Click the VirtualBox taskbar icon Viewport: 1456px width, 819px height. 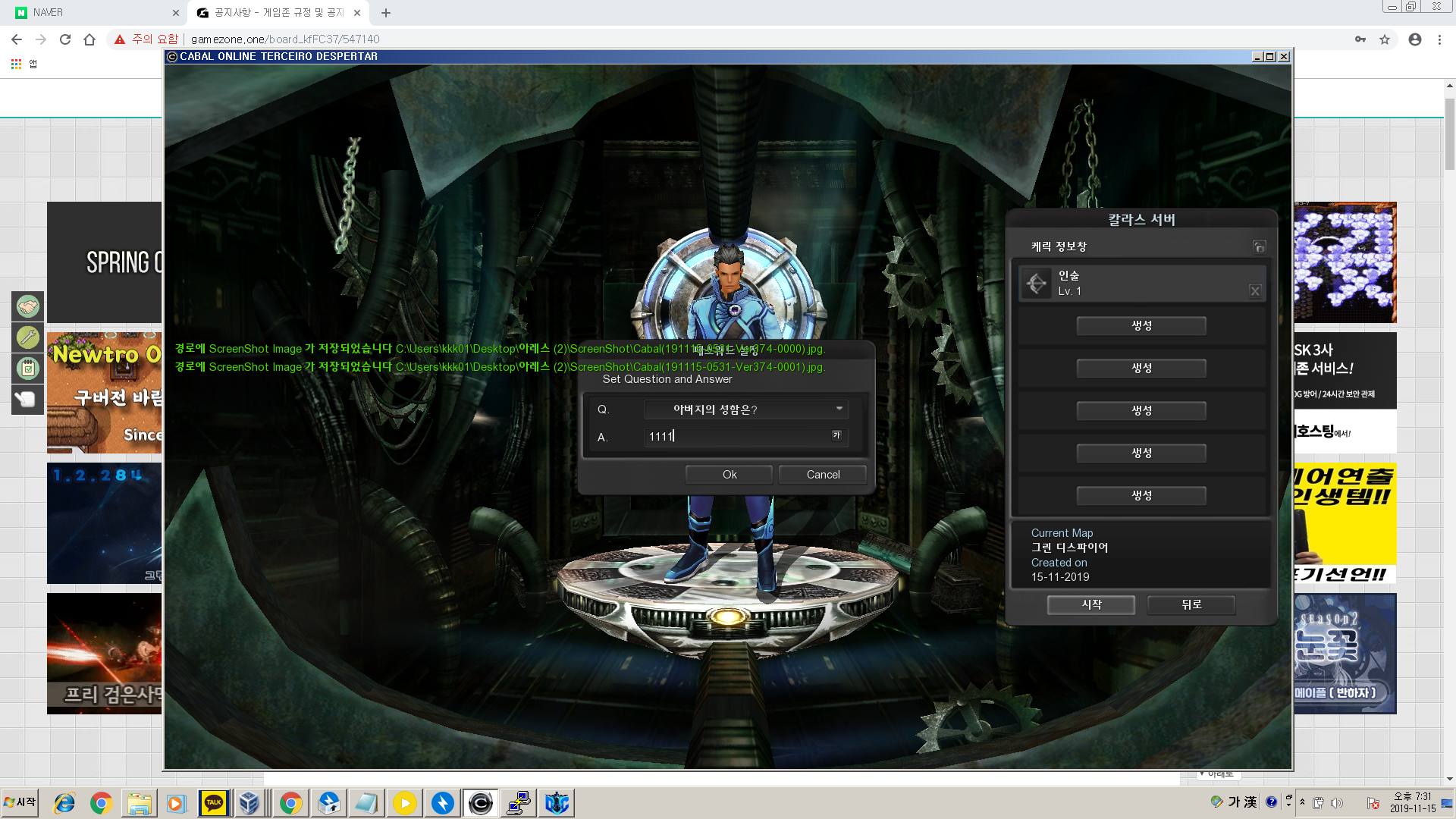tap(249, 803)
